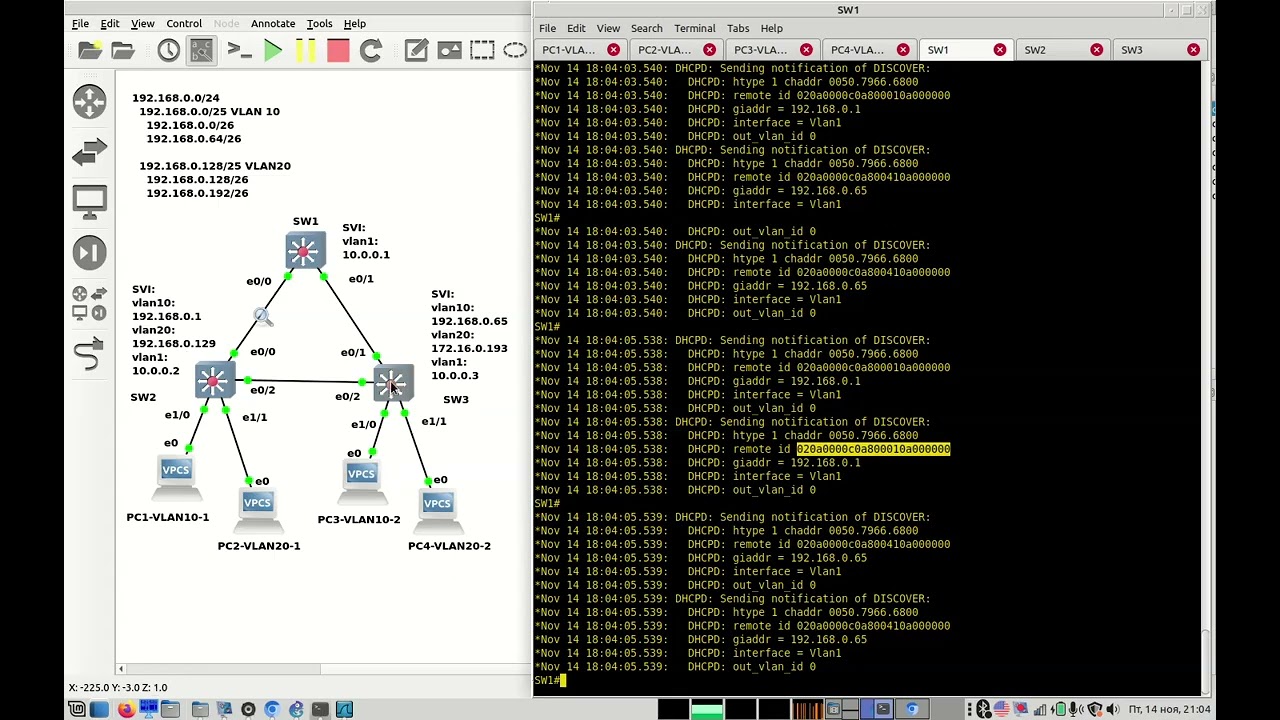This screenshot has height=720, width=1280.
Task: Select the SW2 switch node
Action: coord(213,381)
